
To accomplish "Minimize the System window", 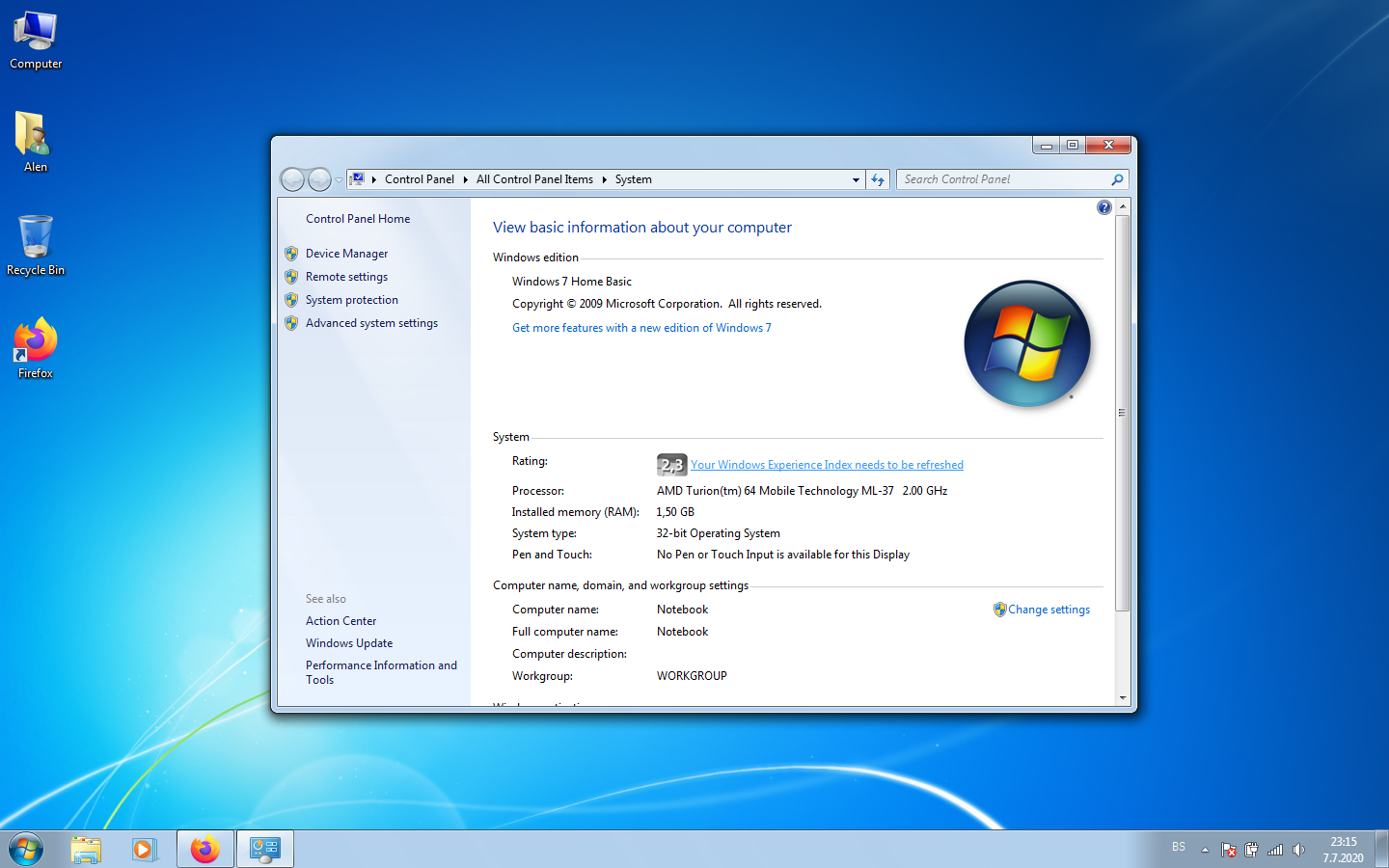I will [1046, 145].
